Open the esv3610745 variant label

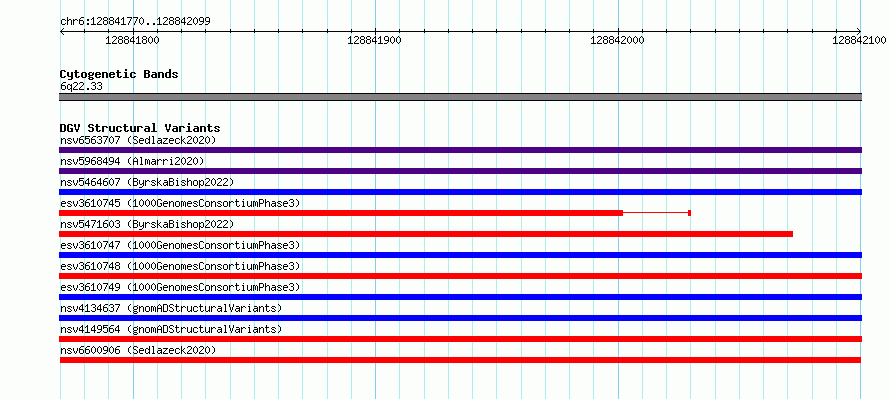[180, 203]
